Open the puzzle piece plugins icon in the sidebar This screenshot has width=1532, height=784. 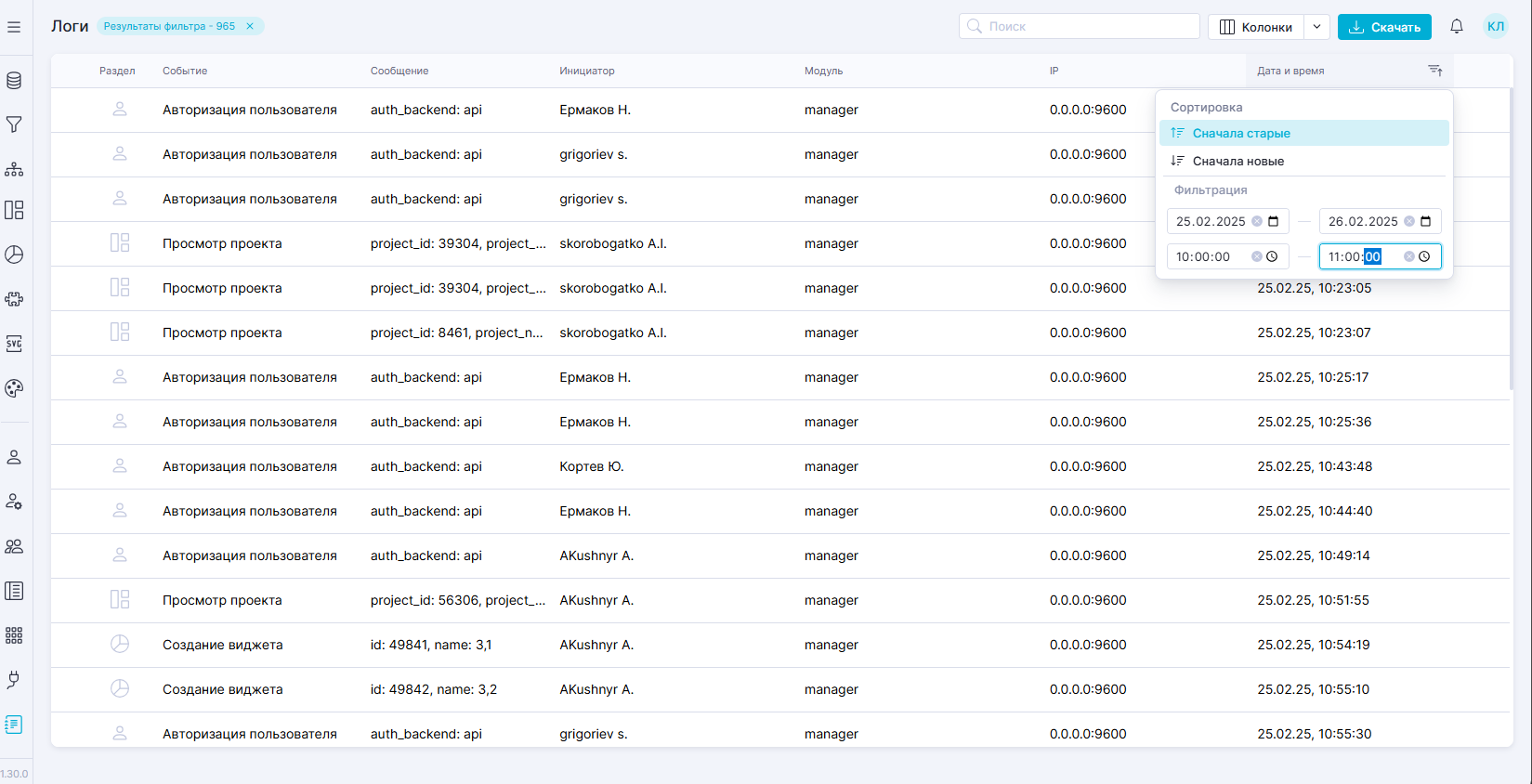(14, 299)
